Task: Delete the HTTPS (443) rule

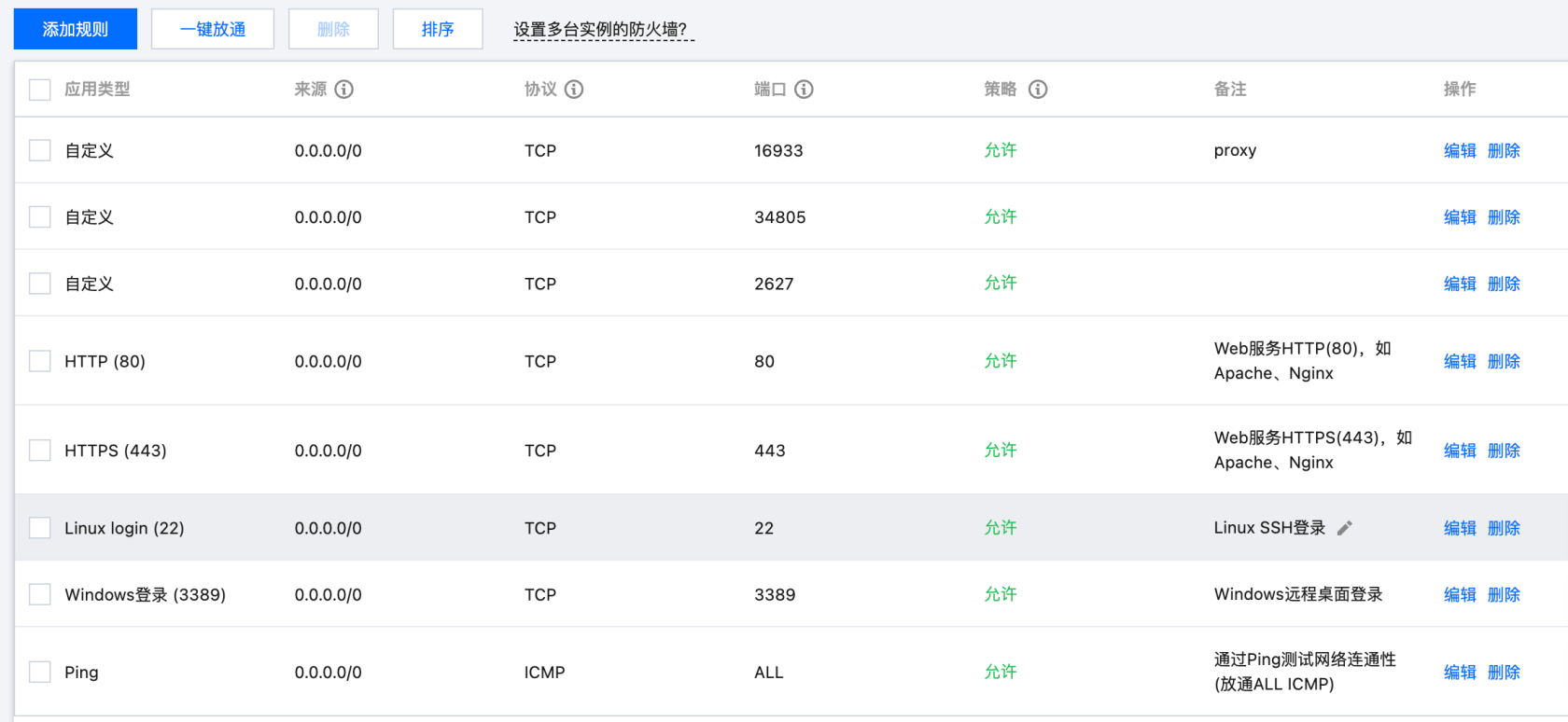Action: click(1504, 451)
